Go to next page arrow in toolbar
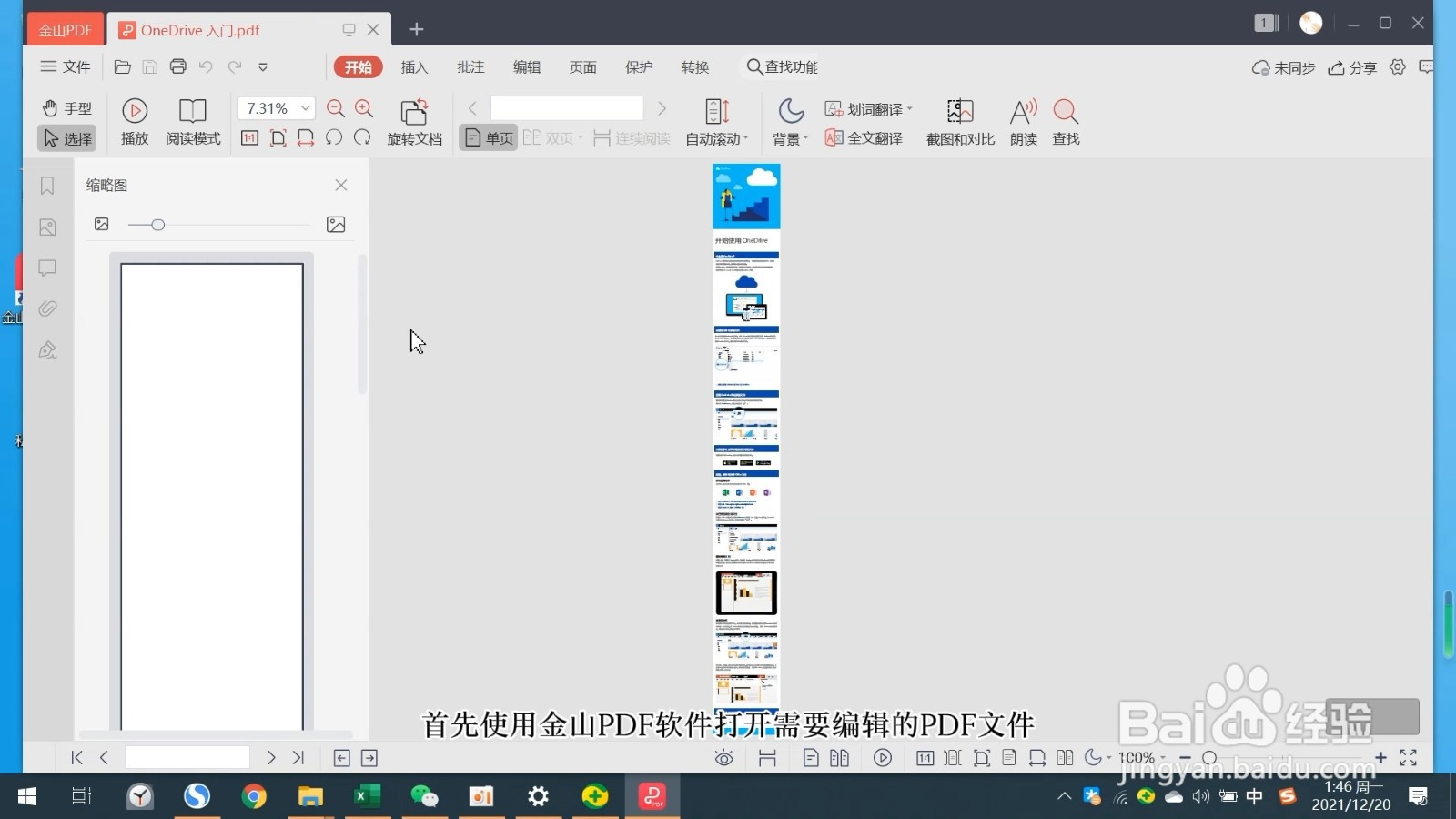 662,108
